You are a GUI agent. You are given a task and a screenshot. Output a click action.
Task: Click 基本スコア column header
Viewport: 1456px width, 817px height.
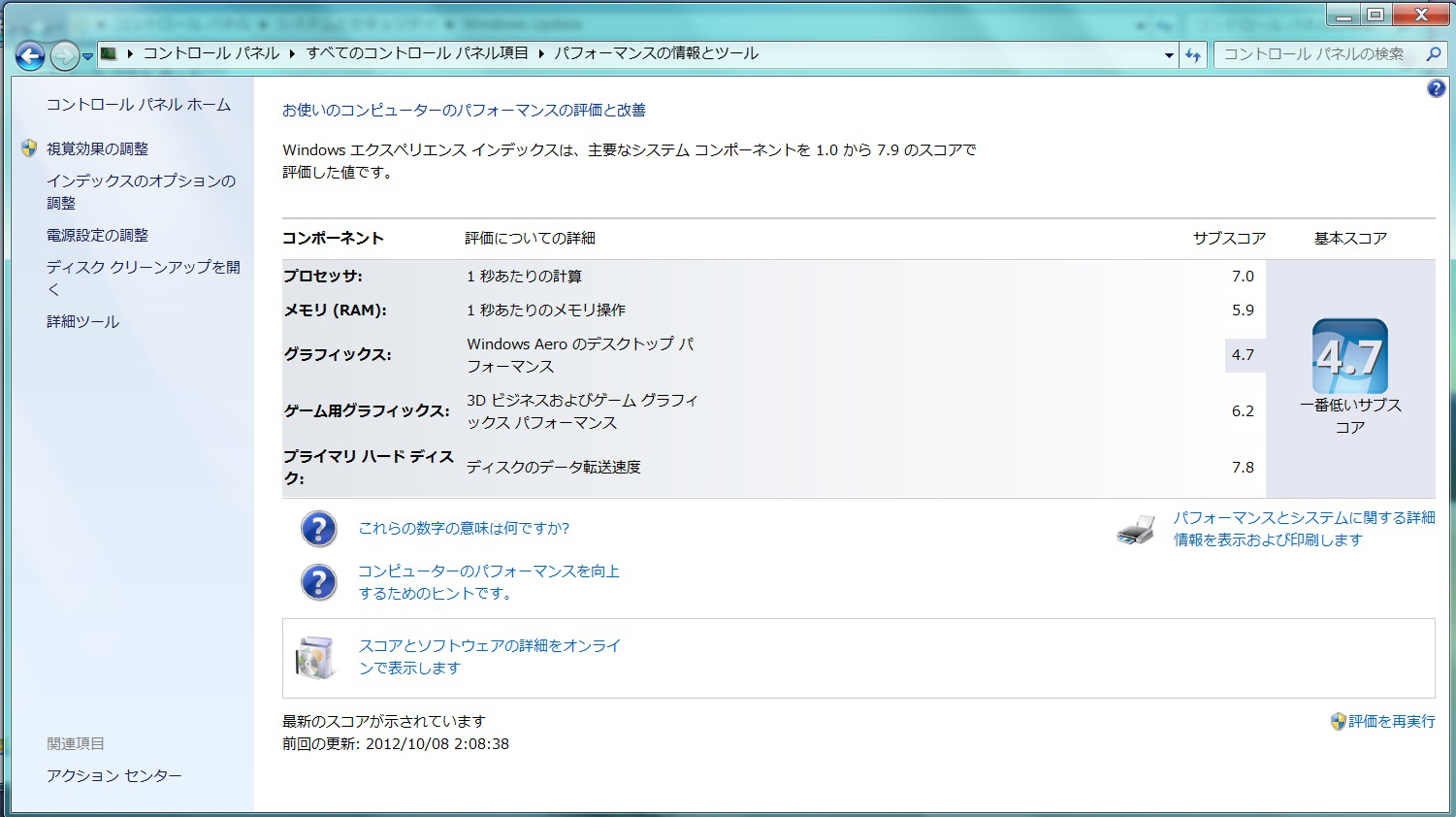tap(1350, 239)
